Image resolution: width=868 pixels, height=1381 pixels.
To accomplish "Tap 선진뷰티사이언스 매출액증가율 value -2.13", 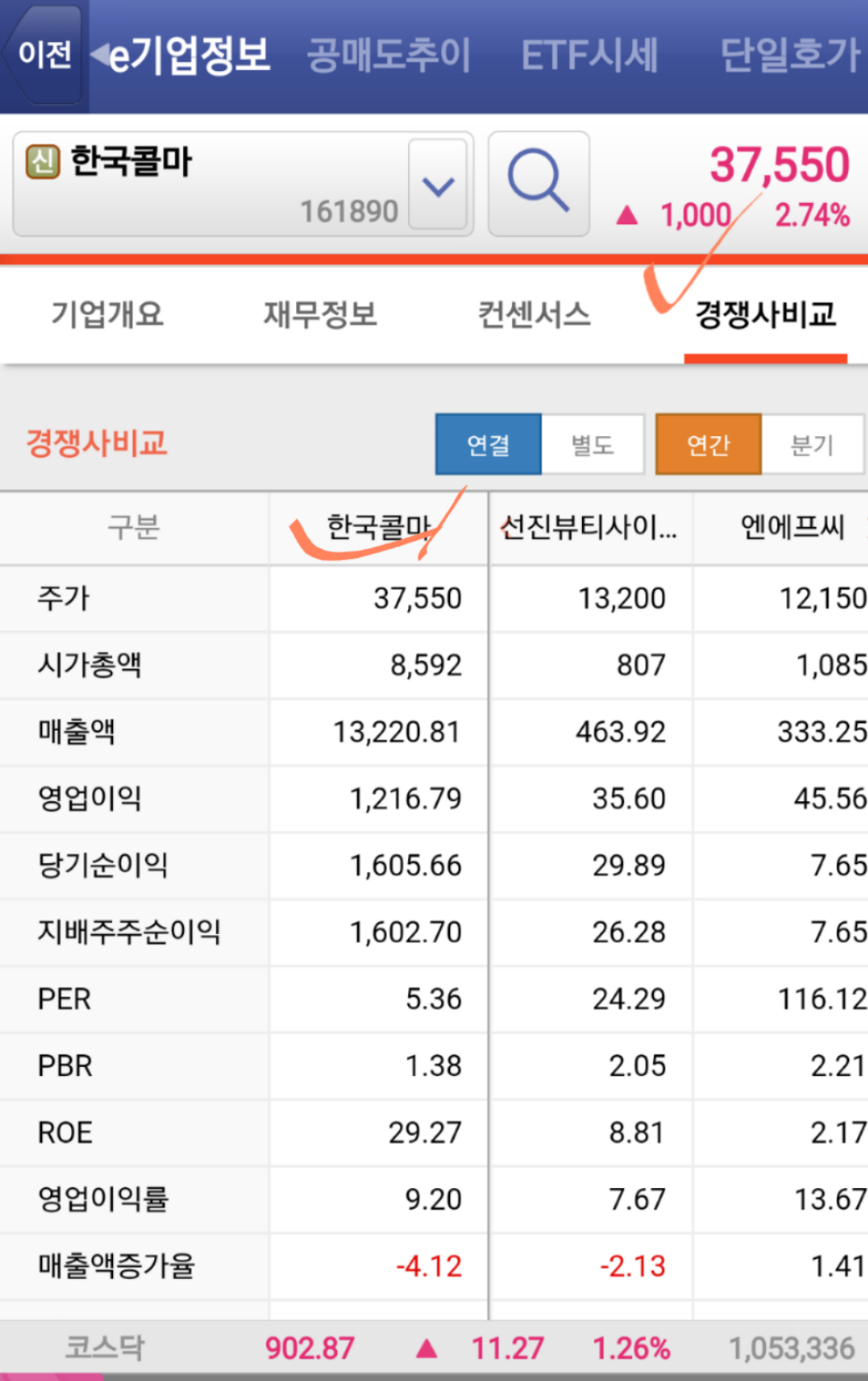I will (632, 1266).
